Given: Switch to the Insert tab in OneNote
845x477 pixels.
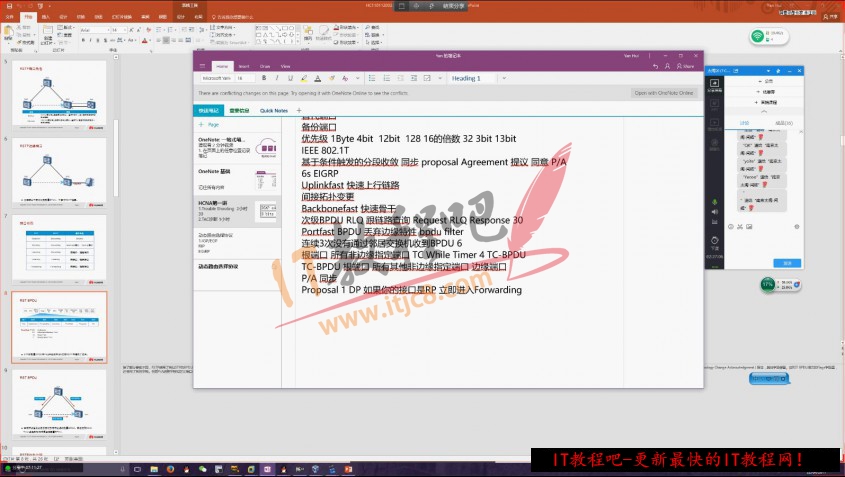Looking at the screenshot, I should coord(242,66).
